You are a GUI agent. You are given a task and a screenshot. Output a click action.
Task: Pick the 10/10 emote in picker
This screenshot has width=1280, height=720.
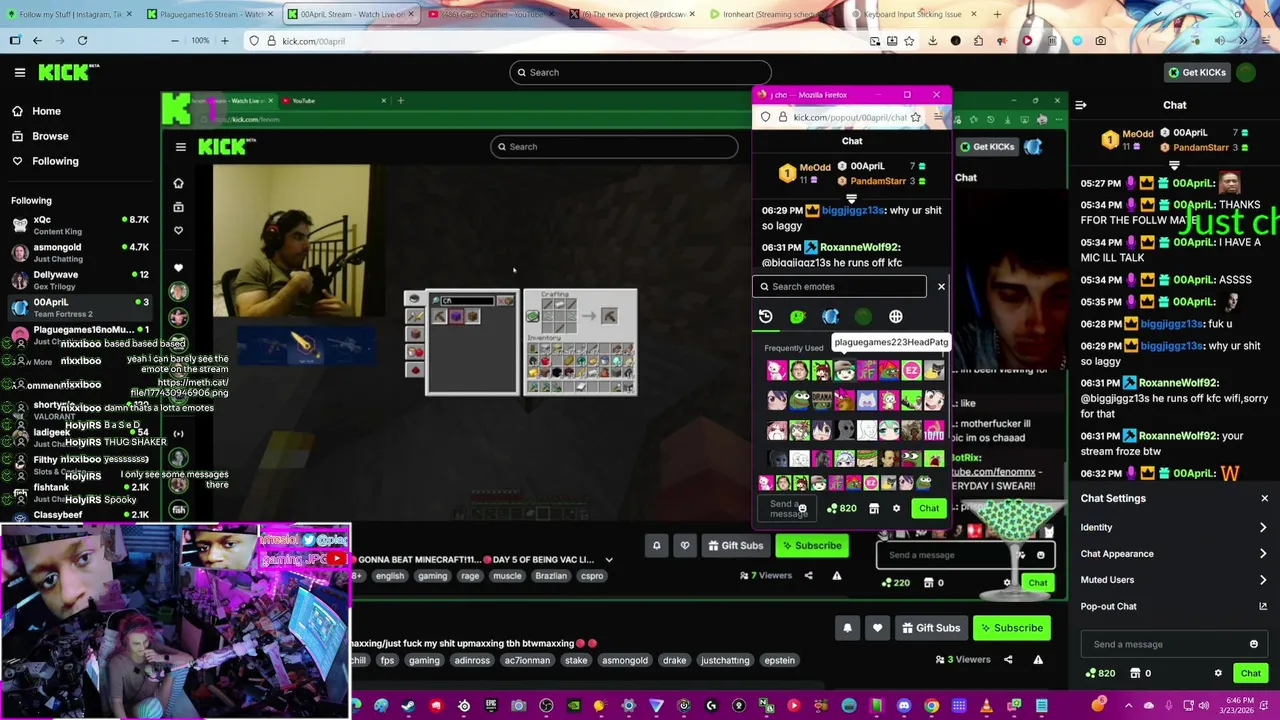click(933, 431)
